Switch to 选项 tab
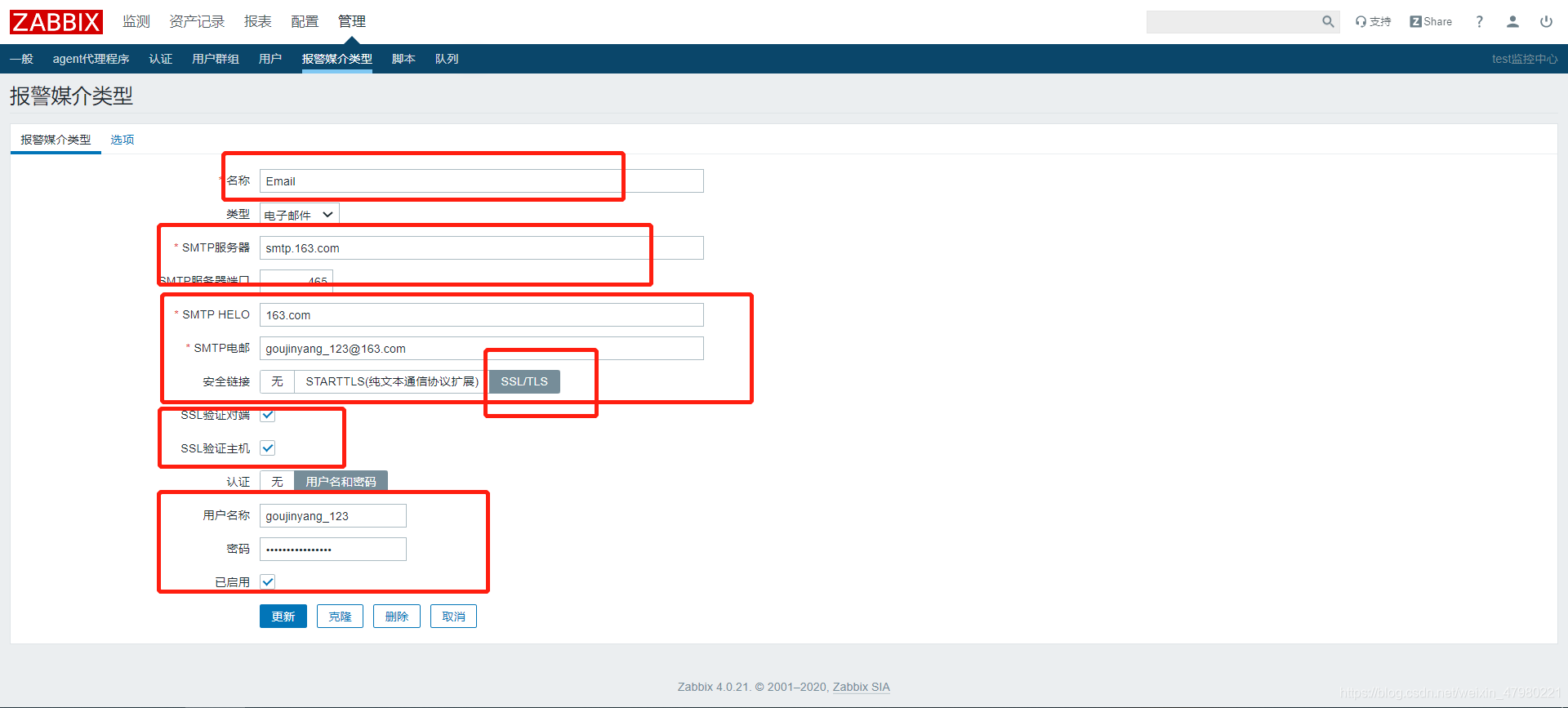This screenshot has width=1568, height=708. [122, 140]
